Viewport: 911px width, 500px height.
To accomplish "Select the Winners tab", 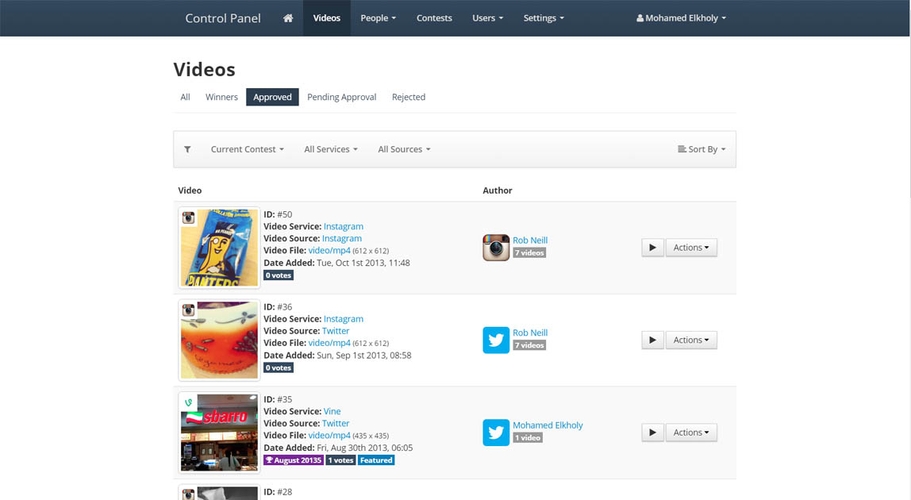I will click(221, 97).
